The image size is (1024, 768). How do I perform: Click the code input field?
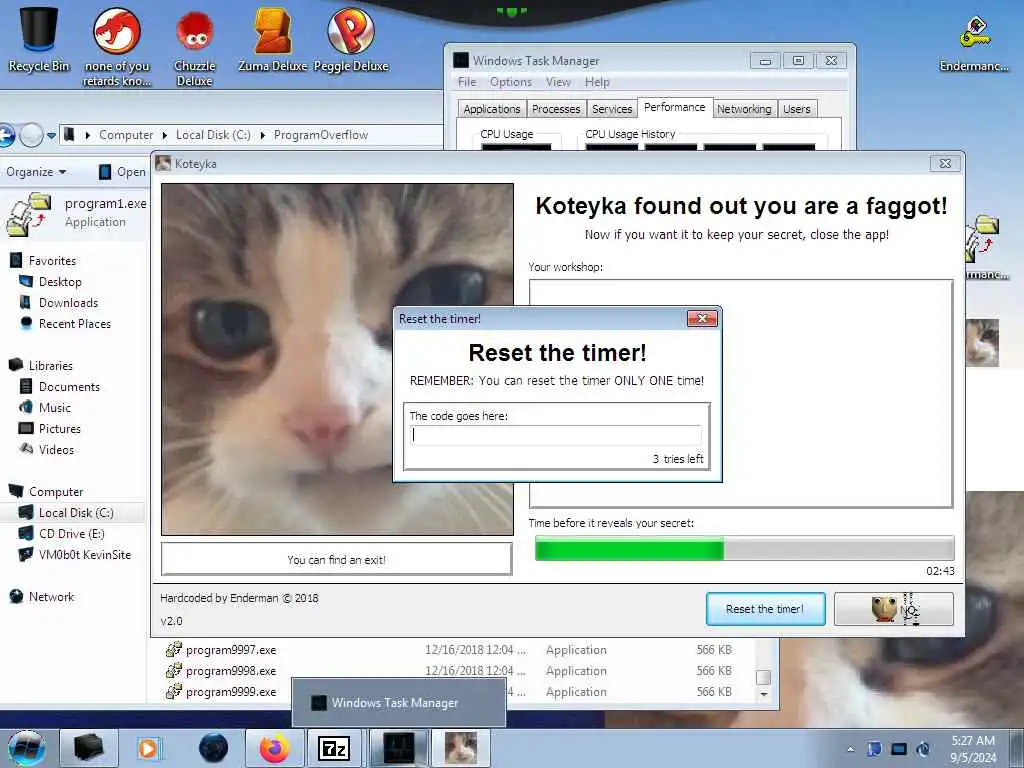tap(556, 436)
